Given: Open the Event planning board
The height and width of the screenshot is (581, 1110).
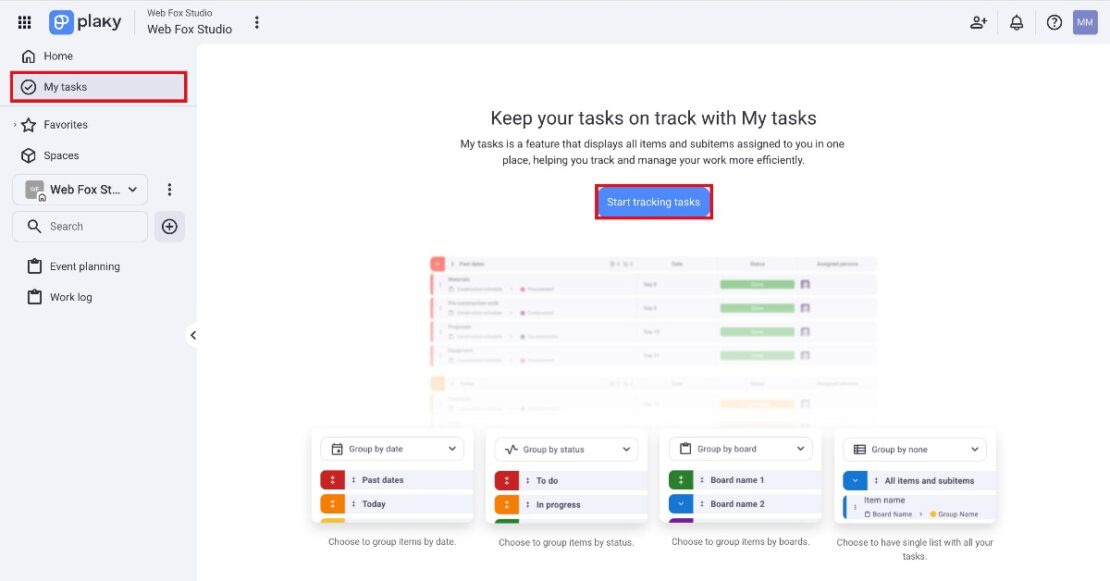Looking at the screenshot, I should (x=85, y=266).
